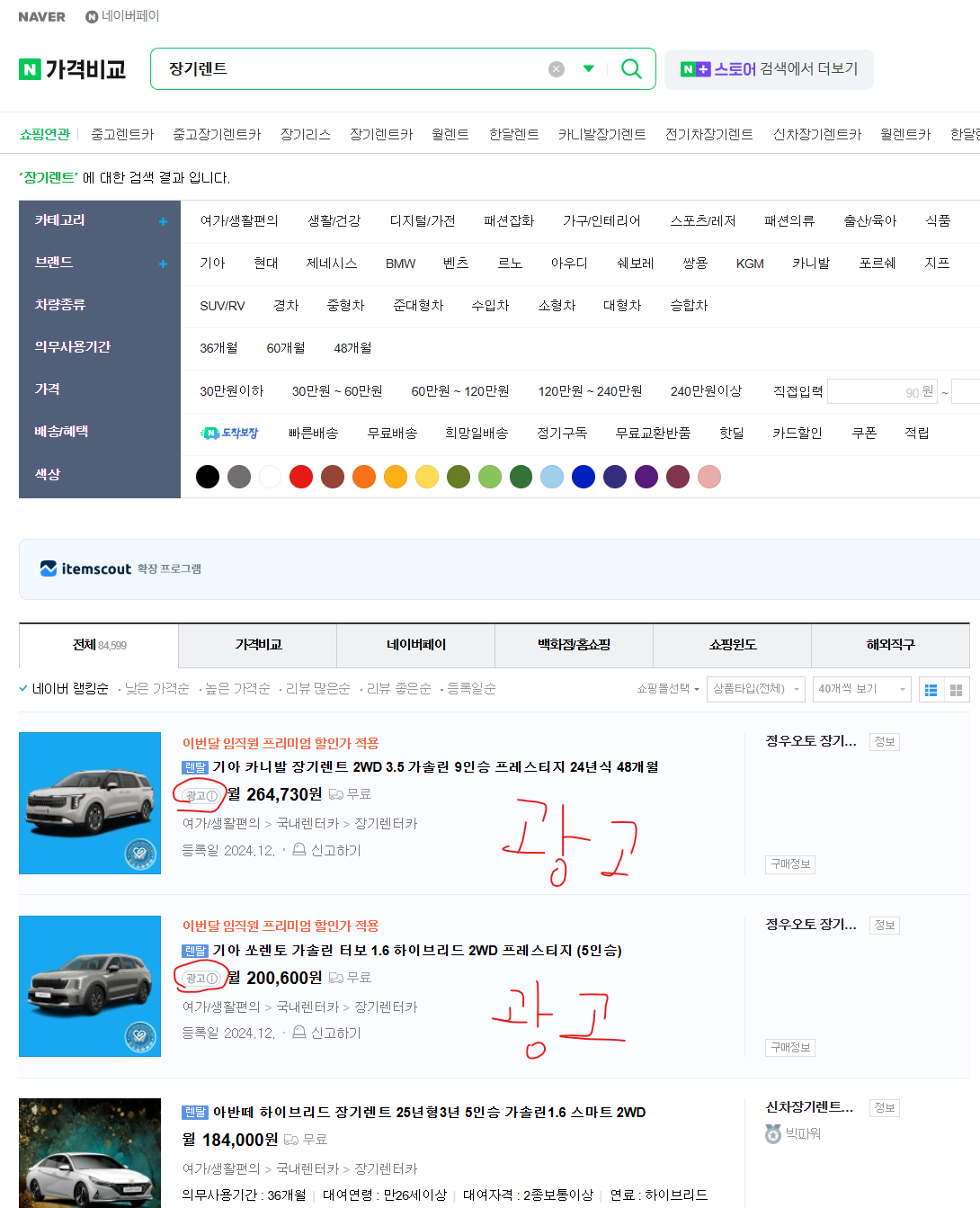The height and width of the screenshot is (1208, 980).
Task: Filter brand by 제네시스
Action: pos(332,264)
